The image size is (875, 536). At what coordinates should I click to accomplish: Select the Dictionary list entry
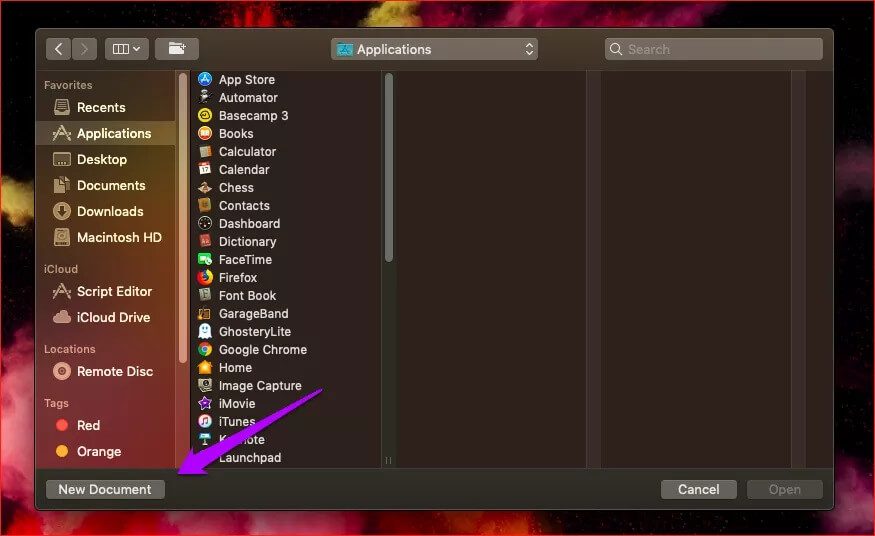click(x=286, y=242)
